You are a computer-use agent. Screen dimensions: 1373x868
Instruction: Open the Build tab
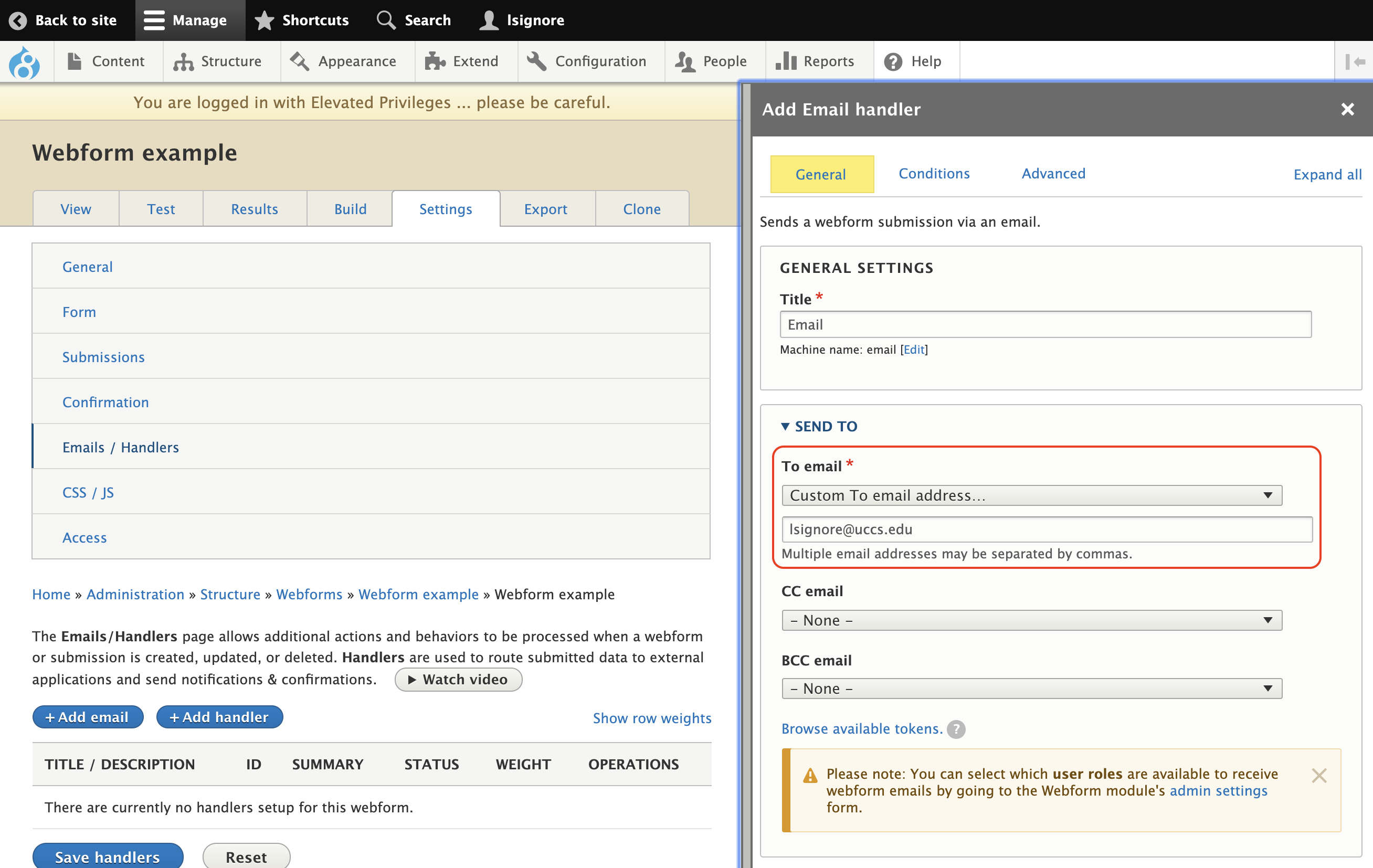pyautogui.click(x=350, y=209)
